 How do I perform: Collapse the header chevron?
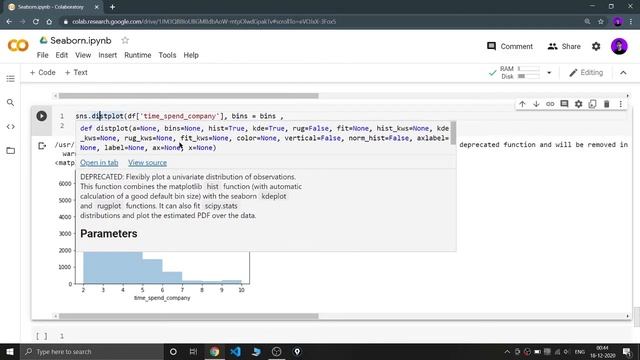623,73
